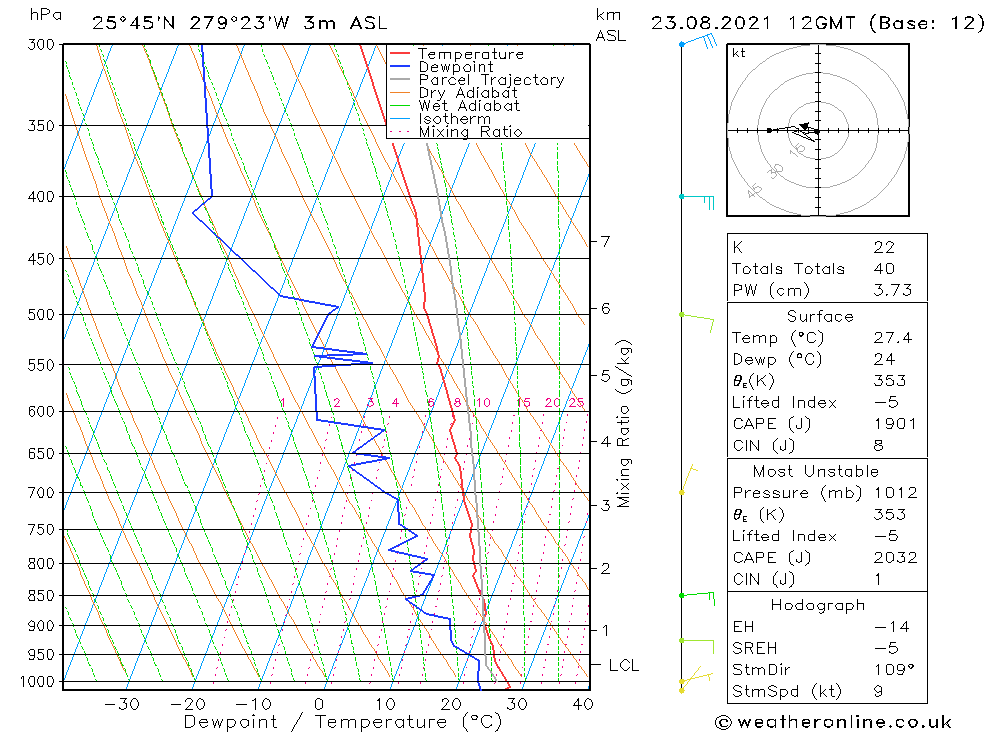The width and height of the screenshot is (1000, 733).
Task: Click the K index value 22
Action: (x=884, y=248)
